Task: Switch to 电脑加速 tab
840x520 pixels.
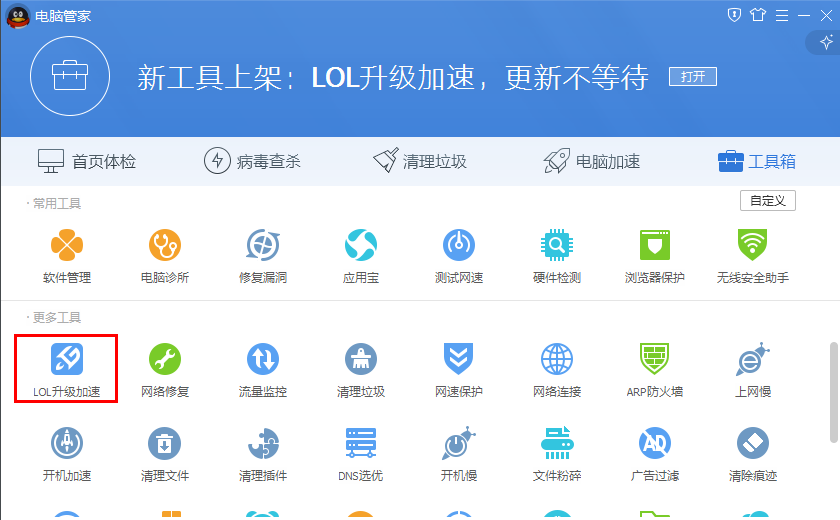Action: (591, 161)
